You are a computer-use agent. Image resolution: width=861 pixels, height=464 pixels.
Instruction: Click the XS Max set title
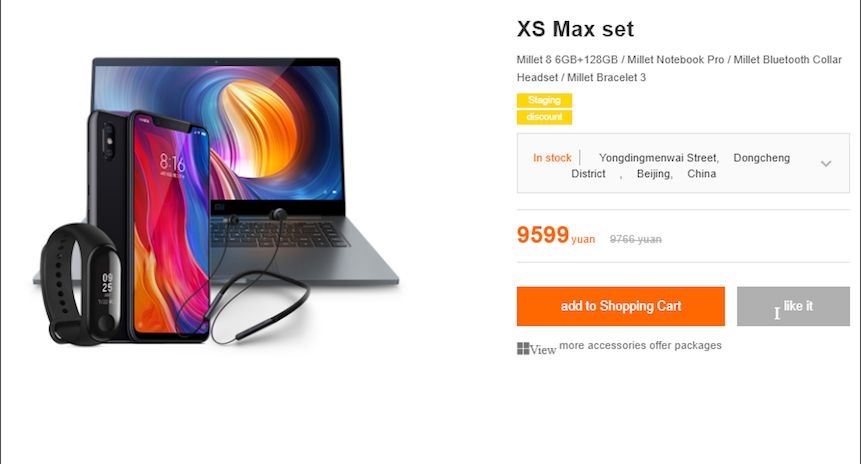(575, 29)
